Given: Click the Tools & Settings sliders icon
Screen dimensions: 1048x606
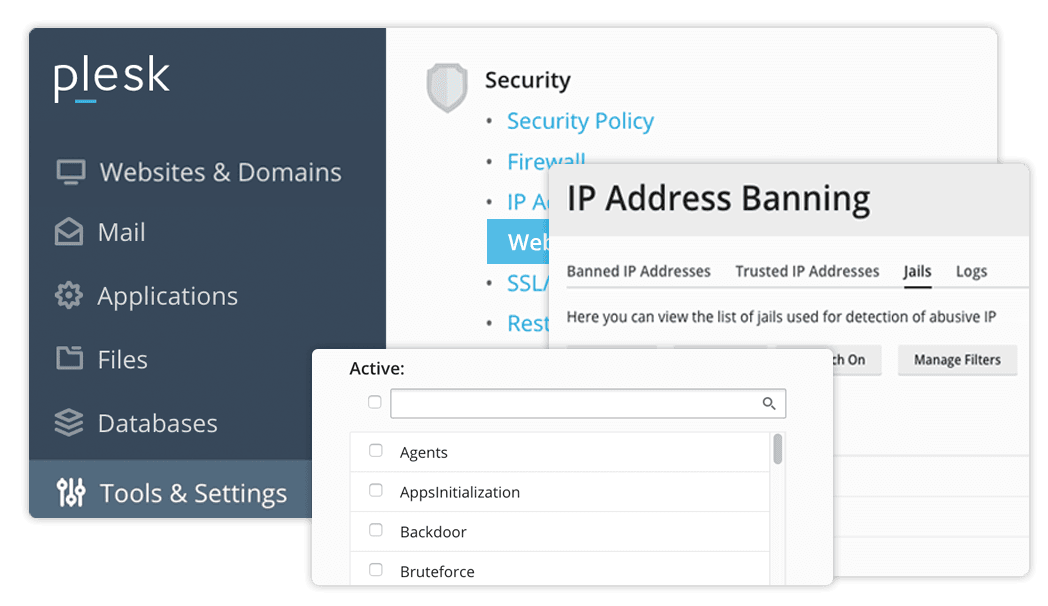Looking at the screenshot, I should coord(71,493).
